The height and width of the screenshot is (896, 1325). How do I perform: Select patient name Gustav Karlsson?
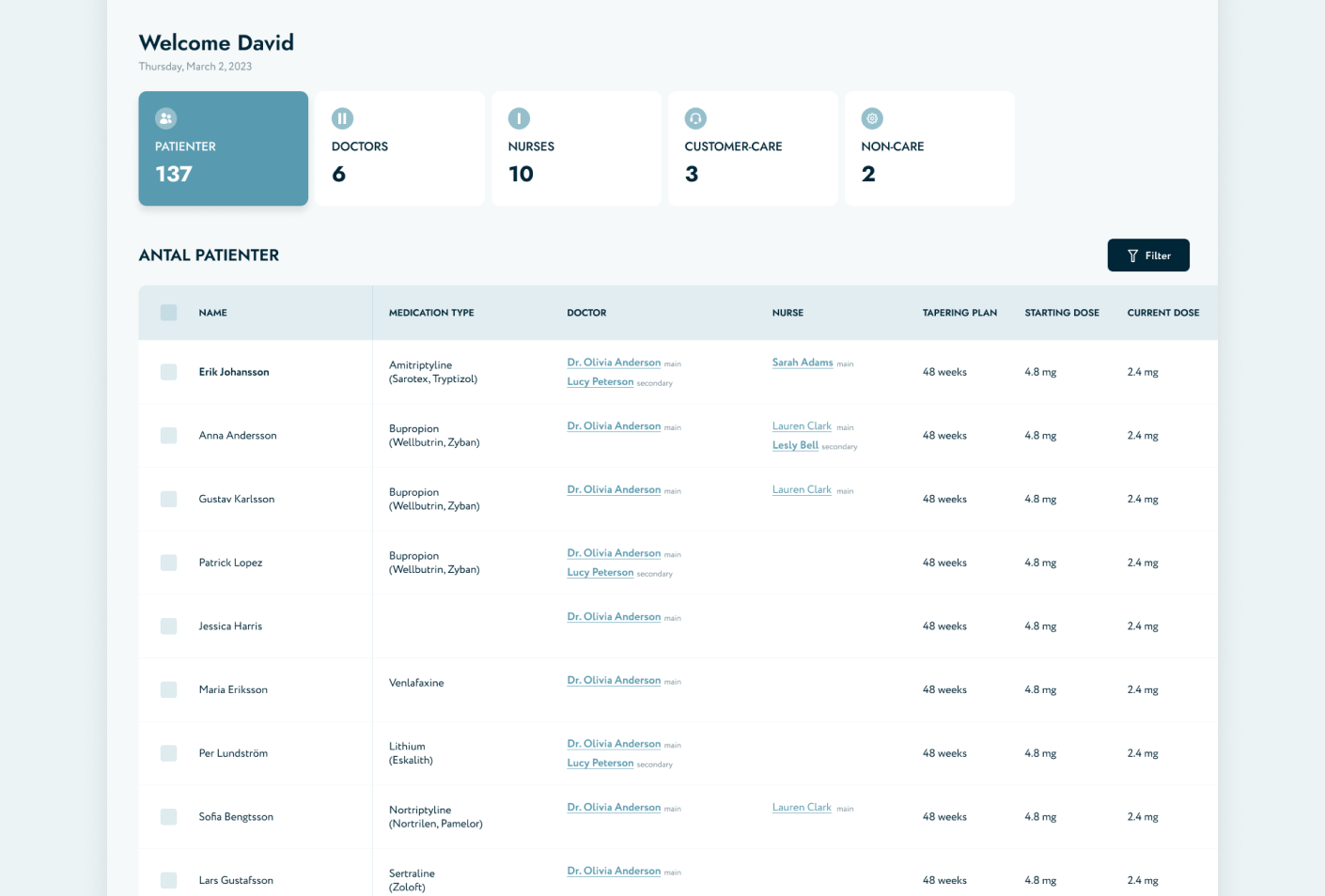(237, 499)
